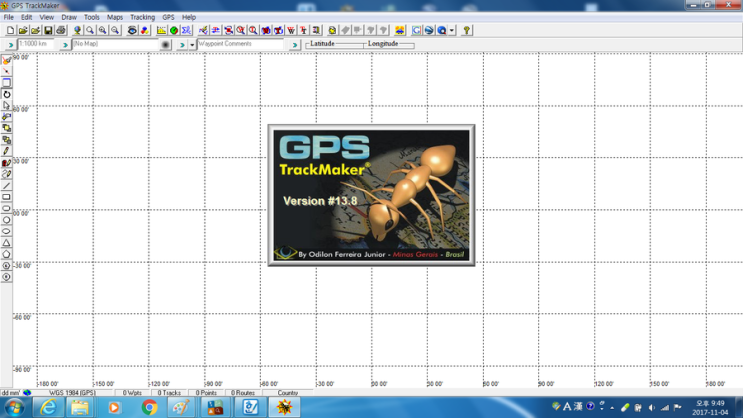Open the Help menu
The width and height of the screenshot is (743, 418).
(x=189, y=17)
